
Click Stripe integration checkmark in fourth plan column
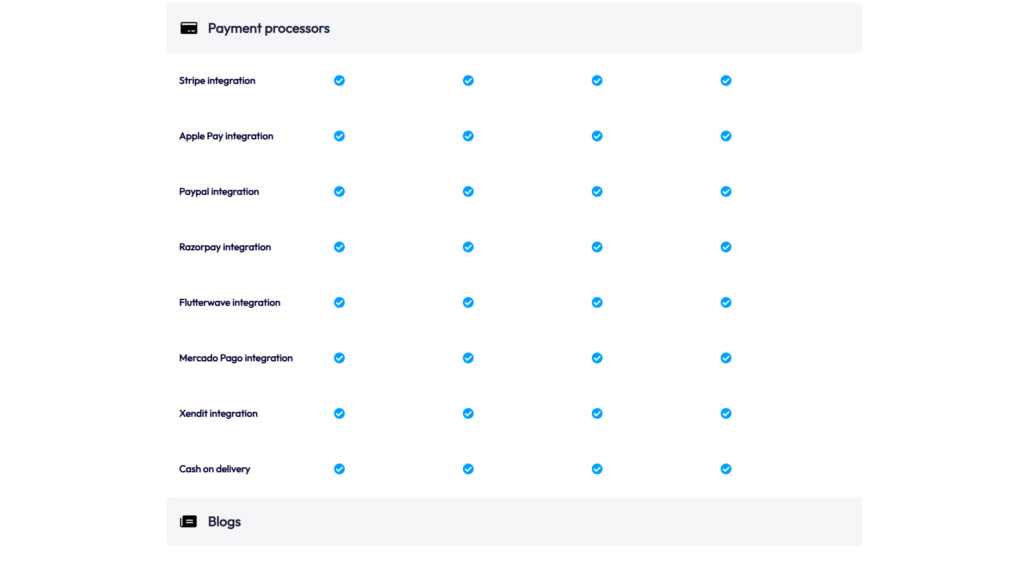pos(726,80)
